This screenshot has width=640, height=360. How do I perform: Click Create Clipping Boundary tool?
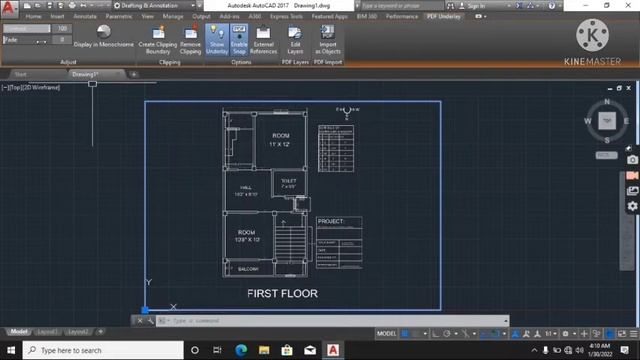click(158, 40)
